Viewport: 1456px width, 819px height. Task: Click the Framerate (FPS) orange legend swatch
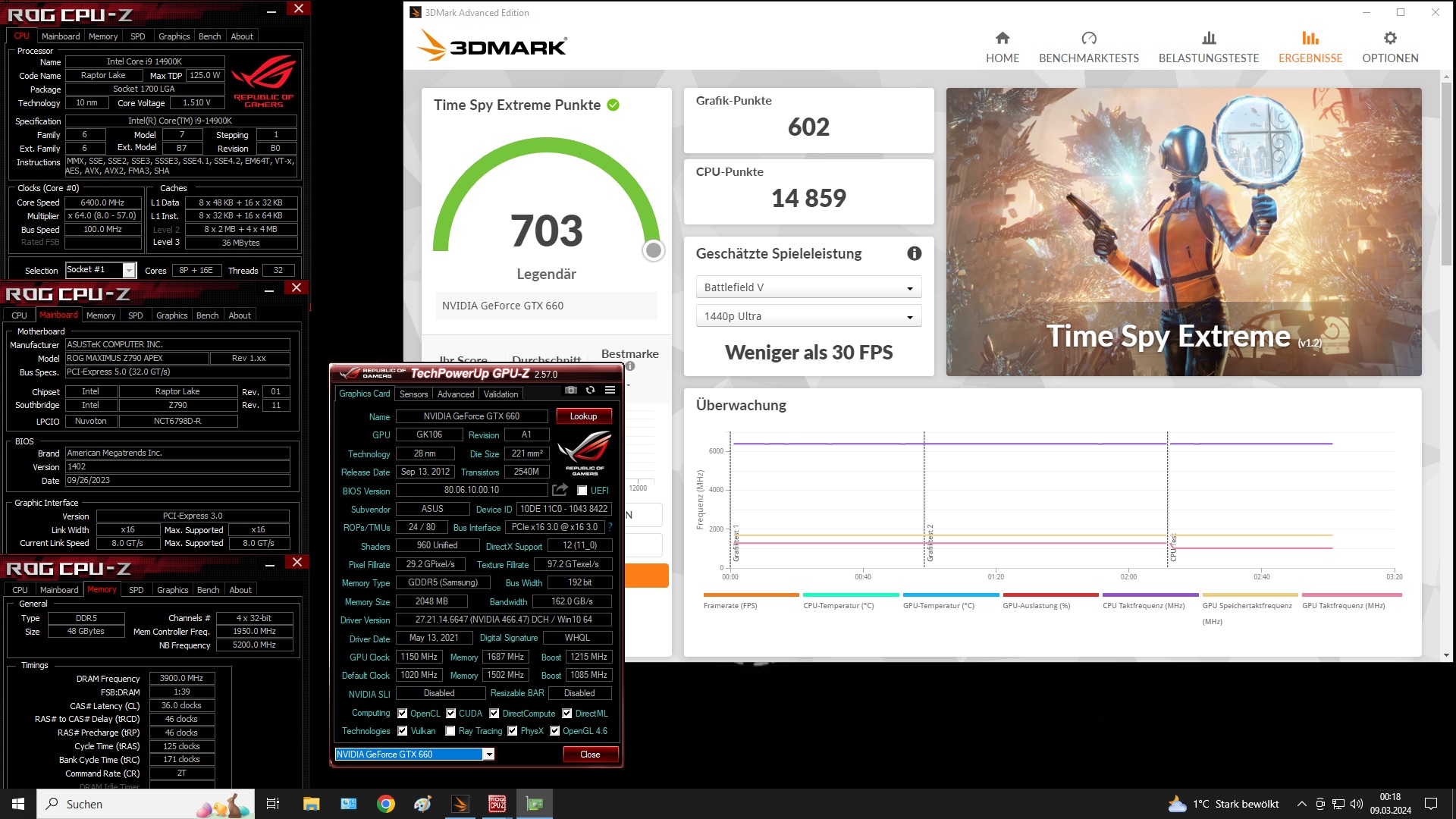coord(751,595)
